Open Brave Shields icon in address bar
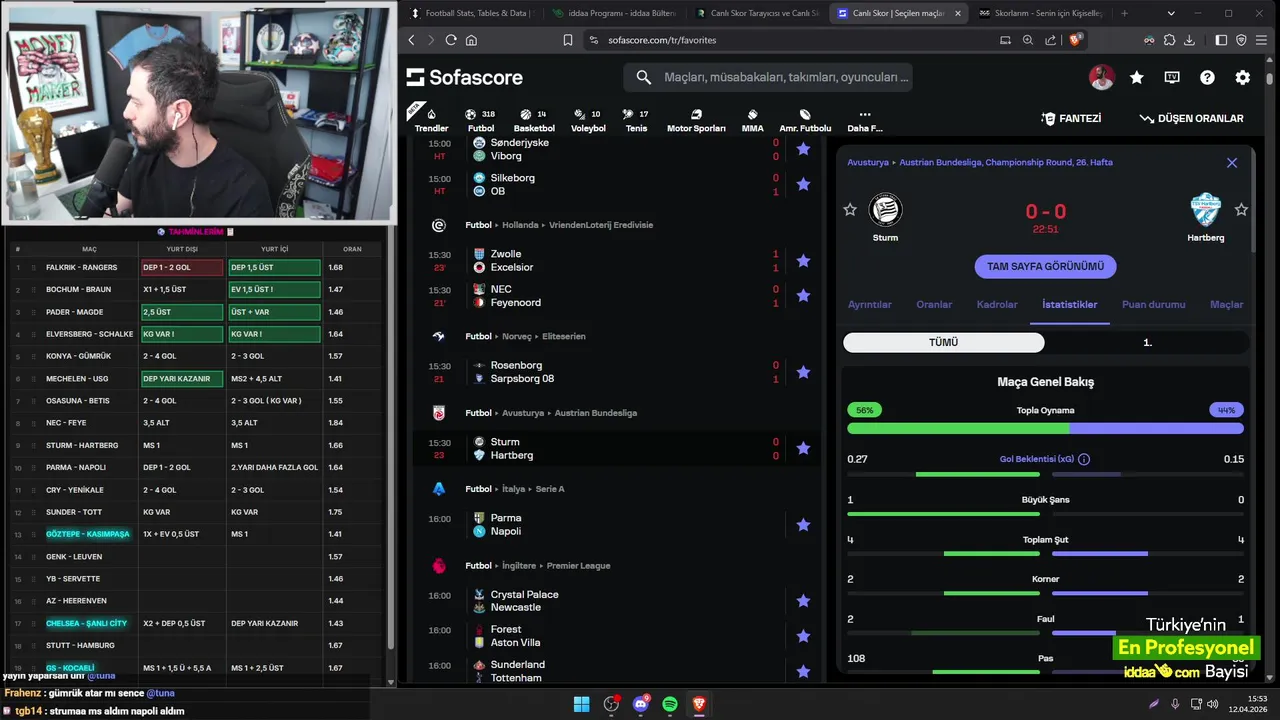Image resolution: width=1280 pixels, height=720 pixels. point(1076,40)
